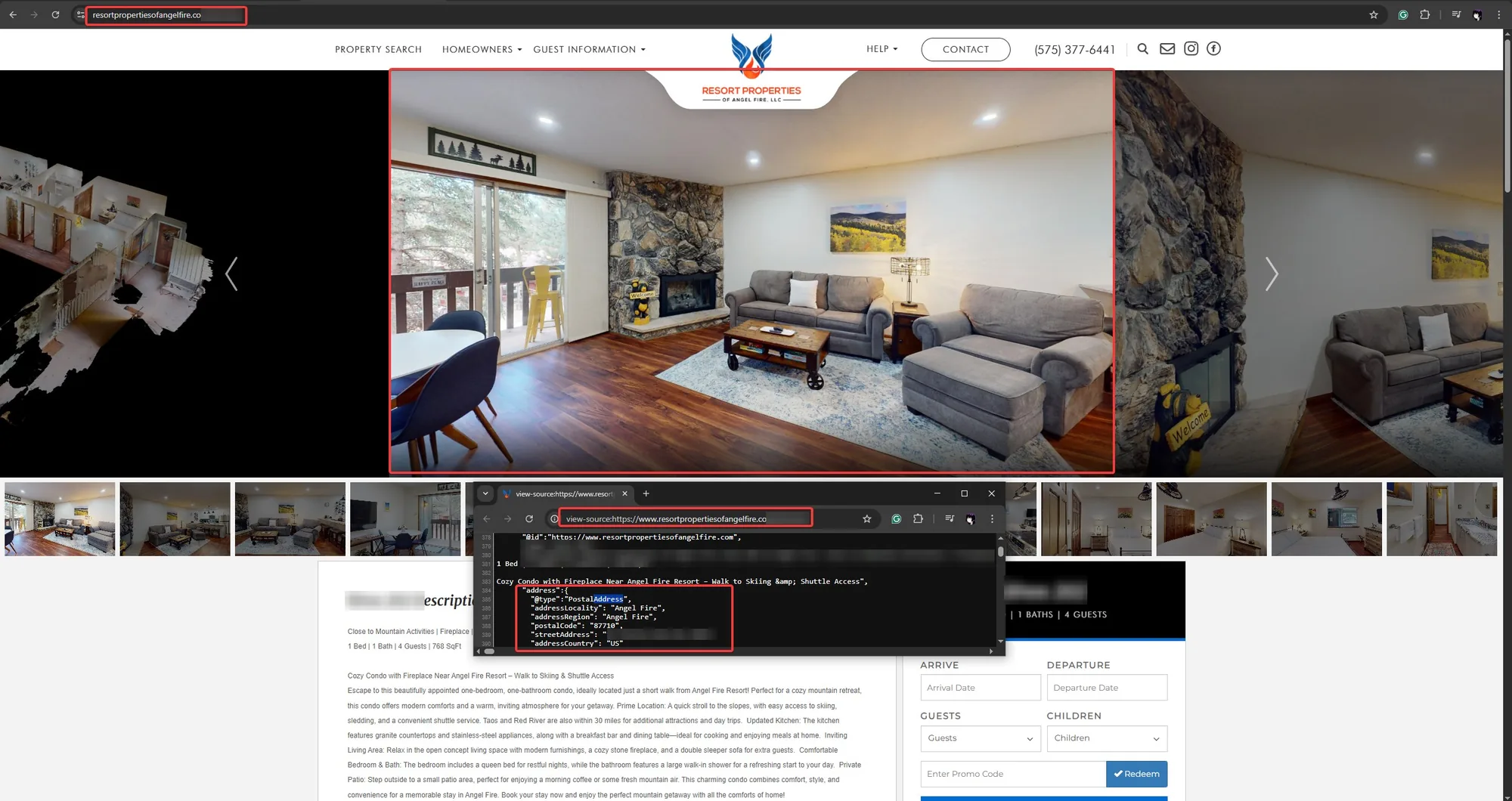Expand the Guest Information dropdown menu
The height and width of the screenshot is (801, 1512).
click(589, 49)
